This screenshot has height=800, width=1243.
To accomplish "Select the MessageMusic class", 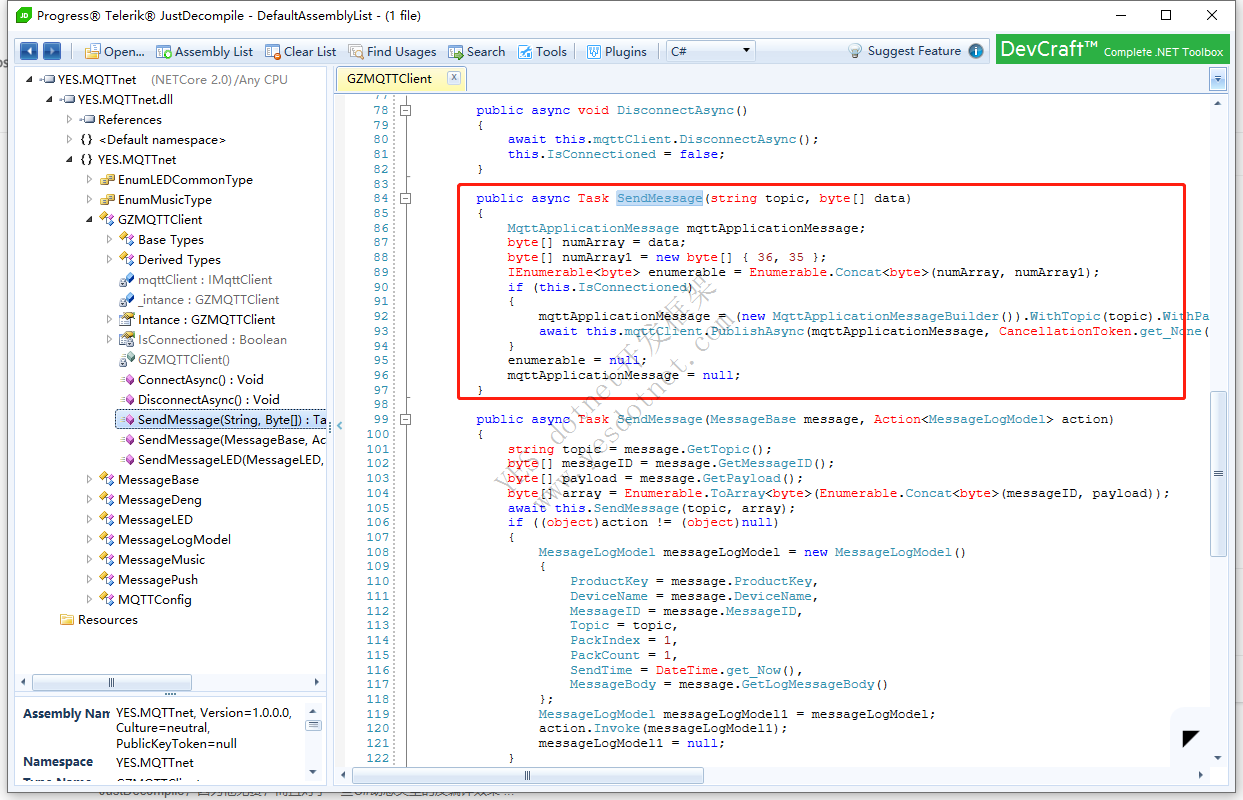I will pyautogui.click(x=161, y=559).
